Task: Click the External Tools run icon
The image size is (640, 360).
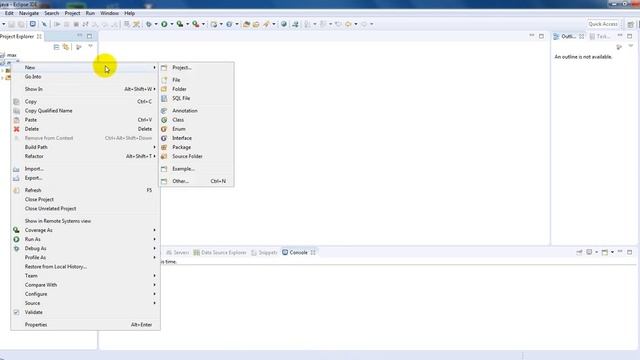Action: (x=196, y=24)
